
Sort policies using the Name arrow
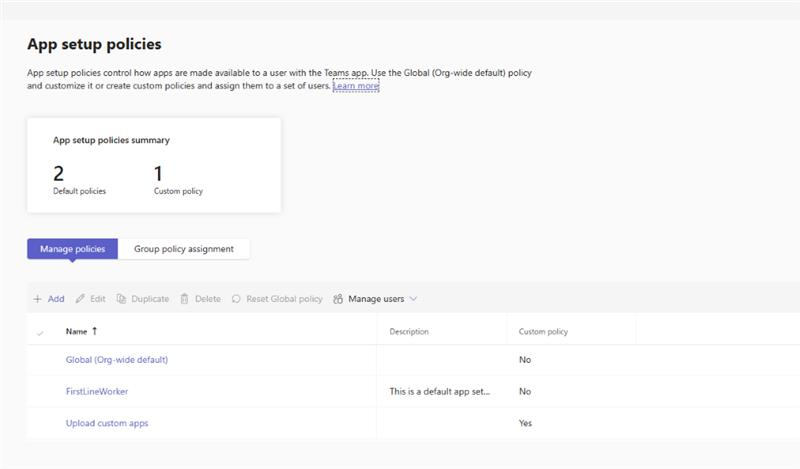click(95, 331)
